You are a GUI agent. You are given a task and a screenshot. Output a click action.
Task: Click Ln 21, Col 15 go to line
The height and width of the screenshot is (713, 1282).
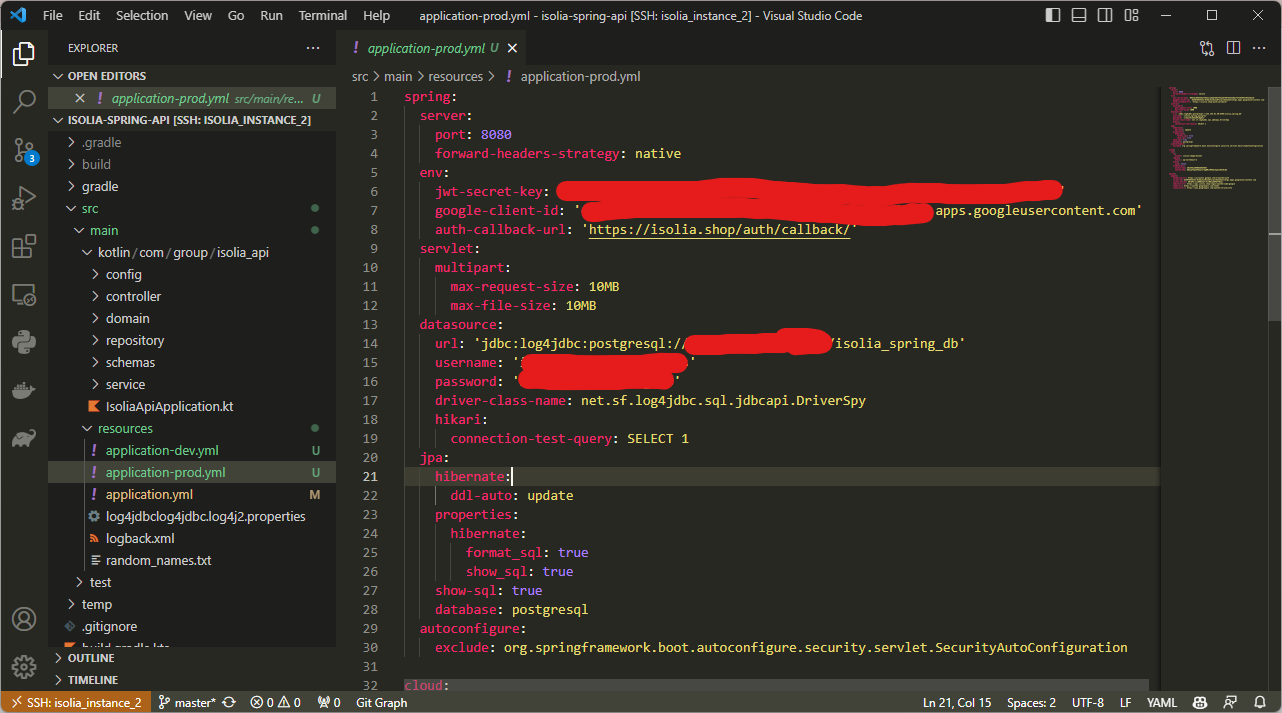click(957, 702)
